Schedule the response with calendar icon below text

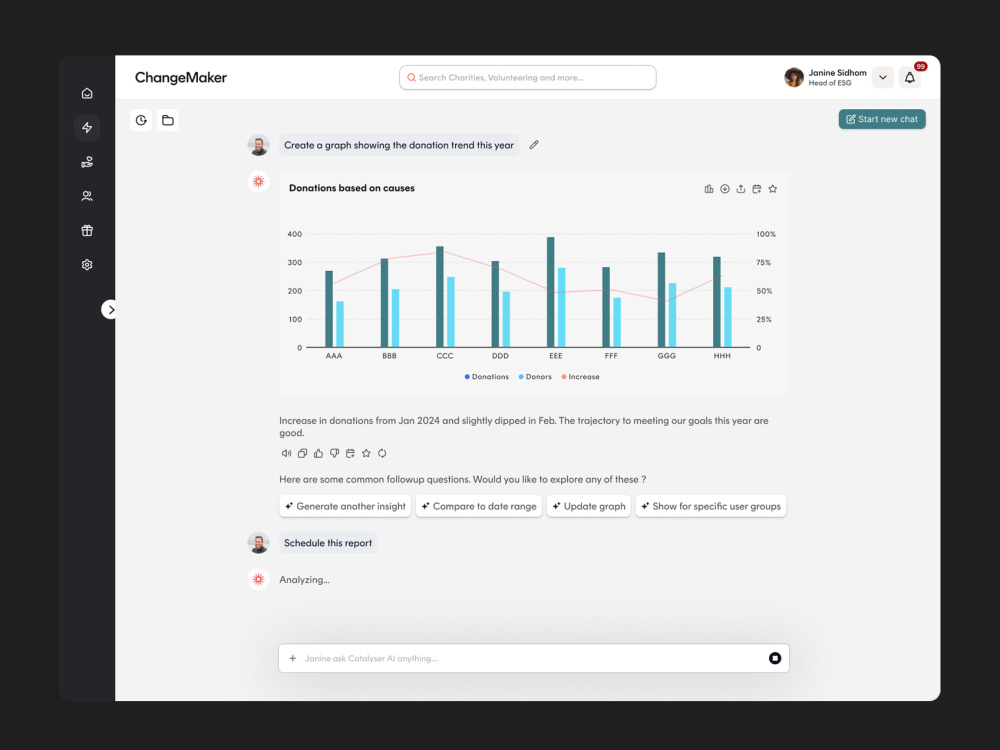350,453
